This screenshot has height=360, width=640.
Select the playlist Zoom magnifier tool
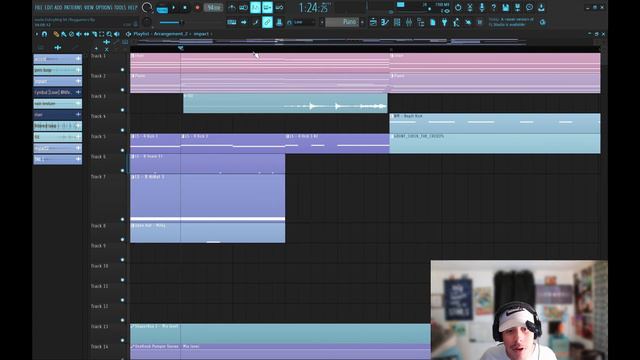[109, 34]
